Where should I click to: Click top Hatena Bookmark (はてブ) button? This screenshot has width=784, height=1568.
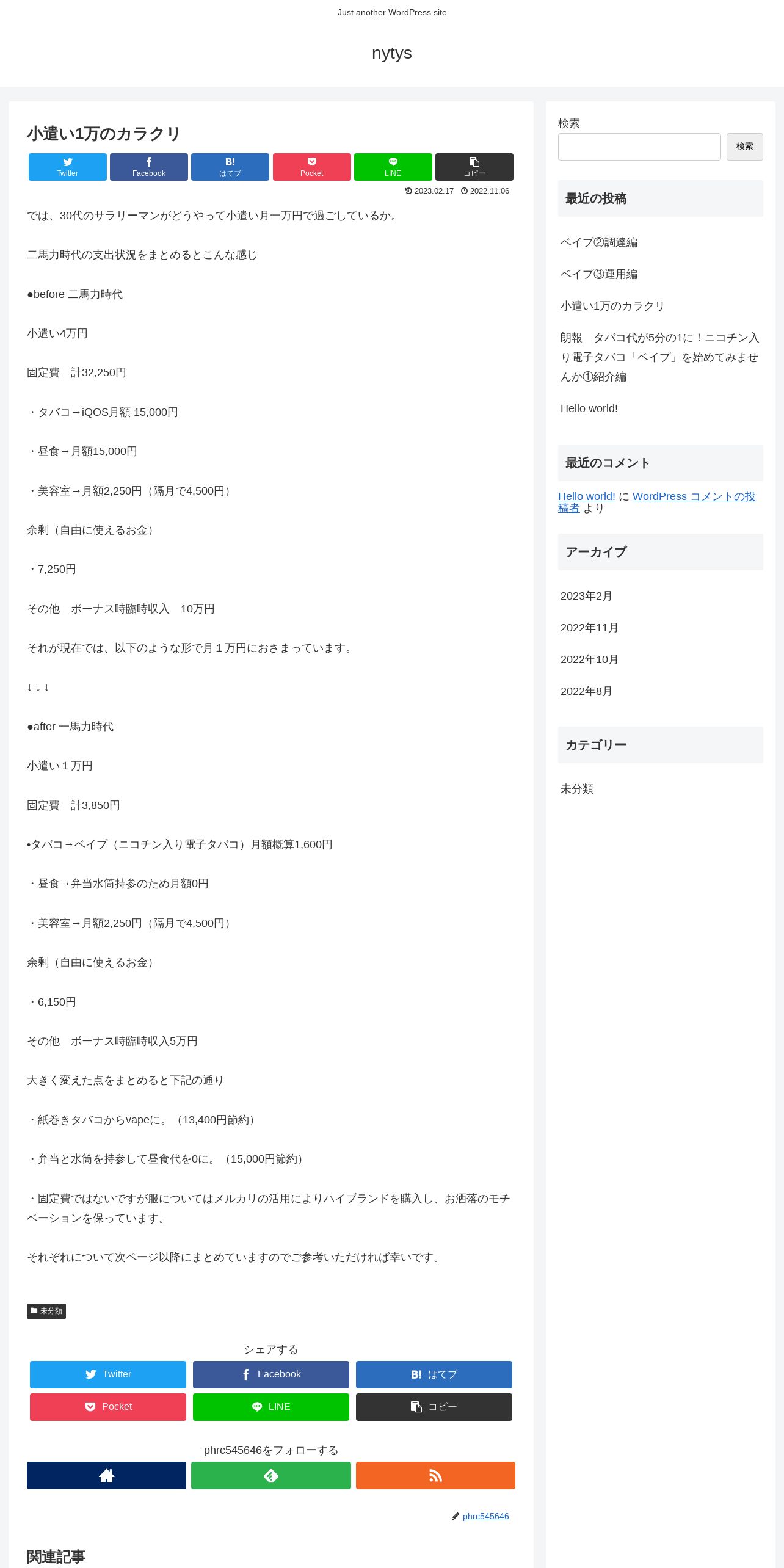tap(230, 167)
